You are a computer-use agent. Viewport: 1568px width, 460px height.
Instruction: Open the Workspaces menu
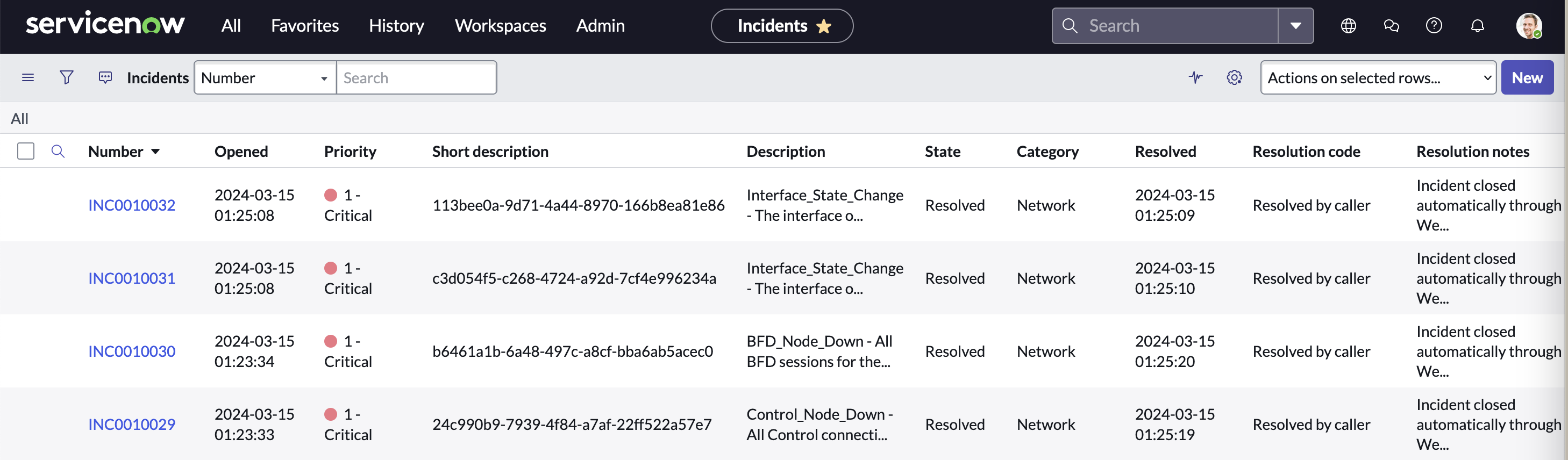click(x=500, y=26)
